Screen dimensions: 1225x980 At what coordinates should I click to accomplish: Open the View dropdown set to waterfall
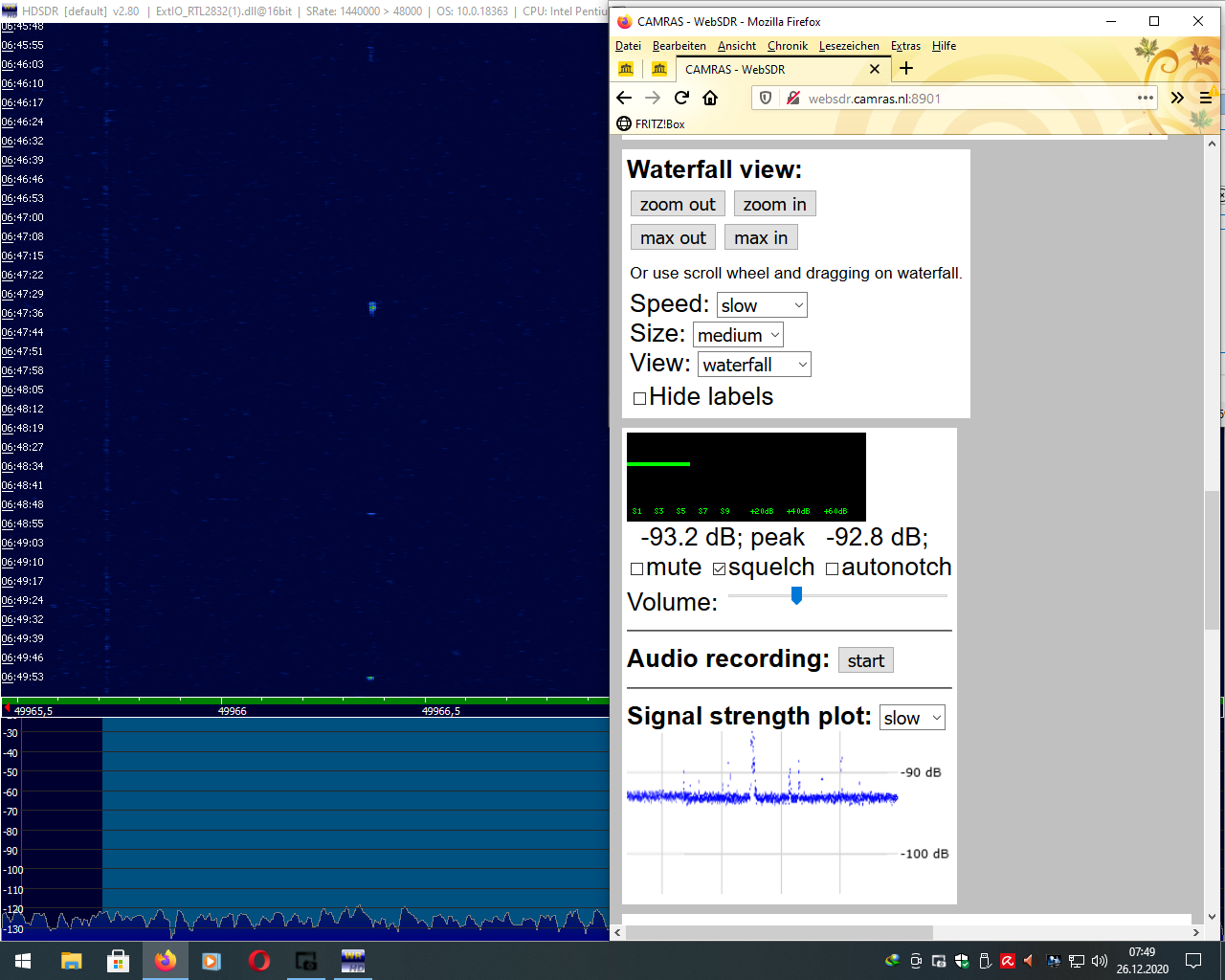click(x=754, y=365)
